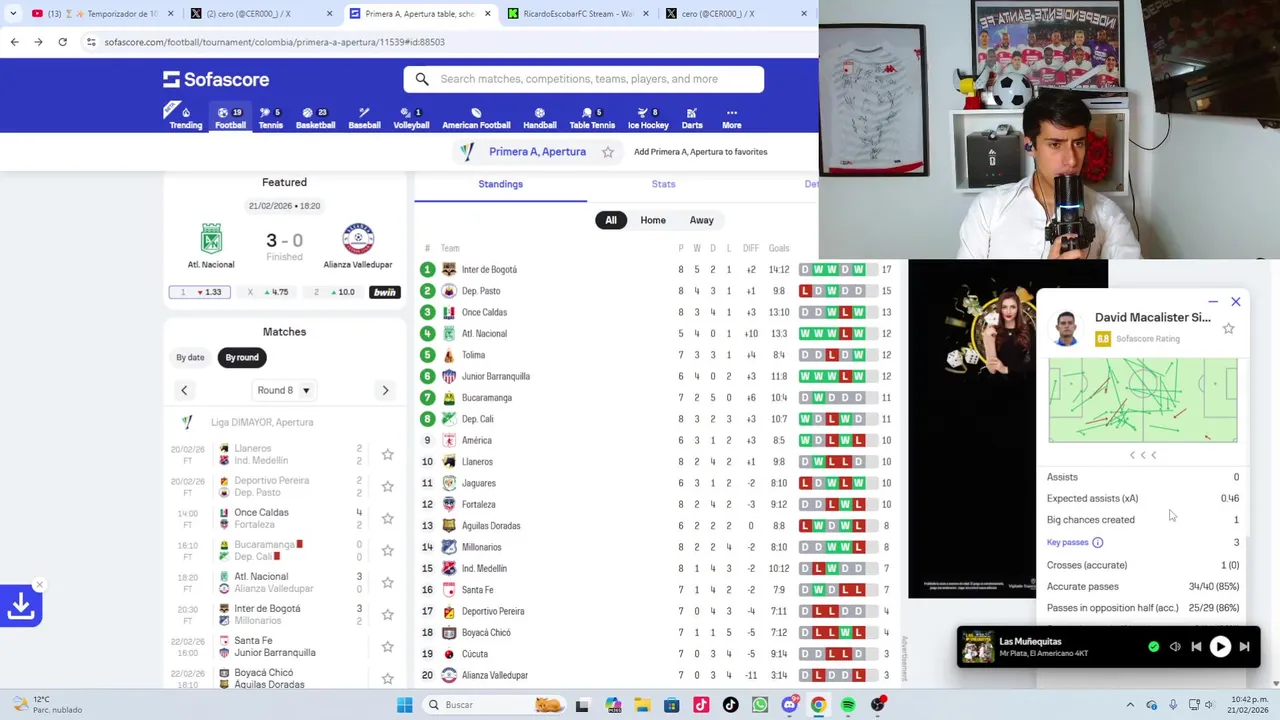Select the Handball sport icon
Screen dimensions: 1280x720
coord(539,118)
